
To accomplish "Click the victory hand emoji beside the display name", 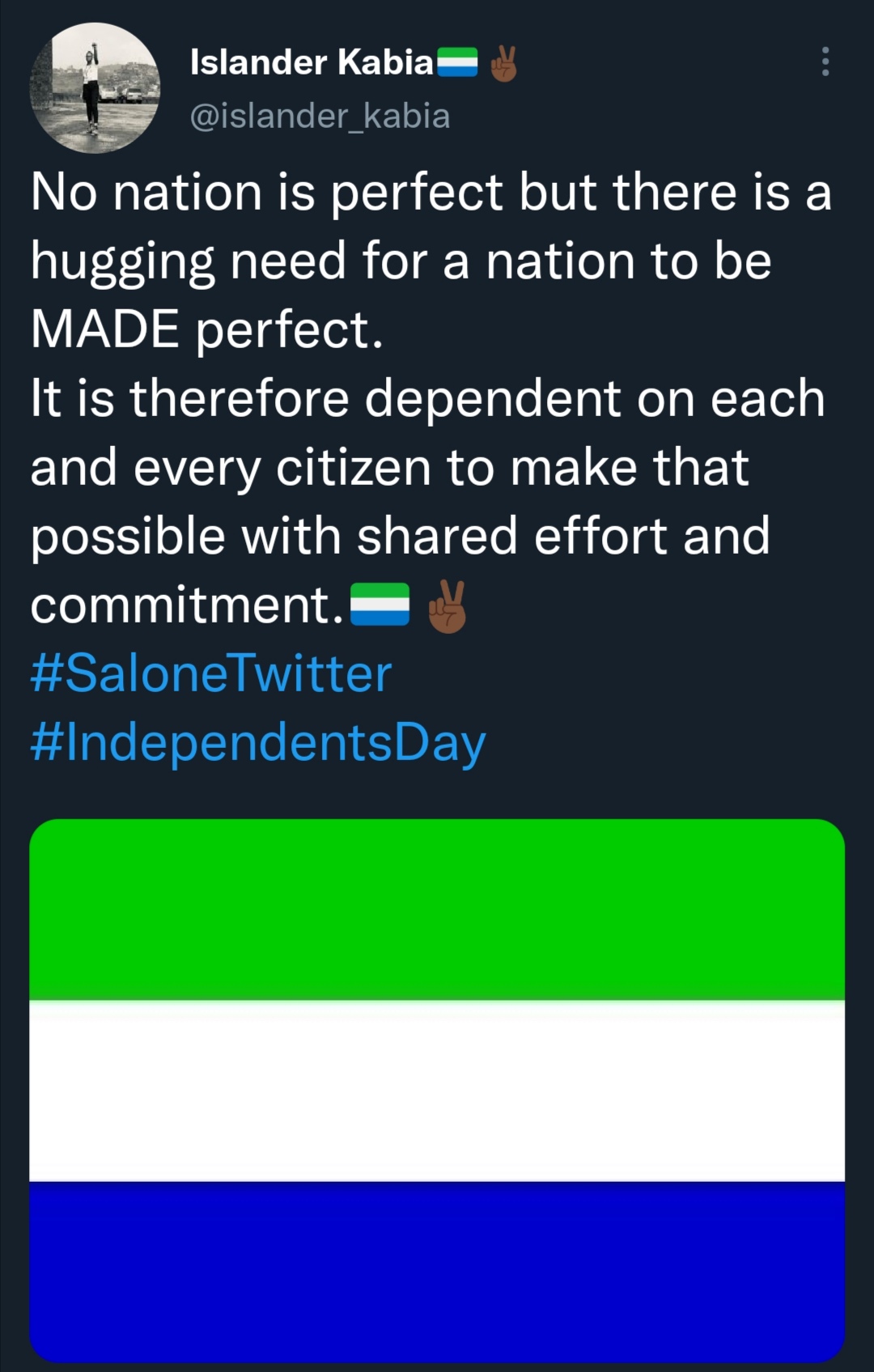I will [503, 63].
